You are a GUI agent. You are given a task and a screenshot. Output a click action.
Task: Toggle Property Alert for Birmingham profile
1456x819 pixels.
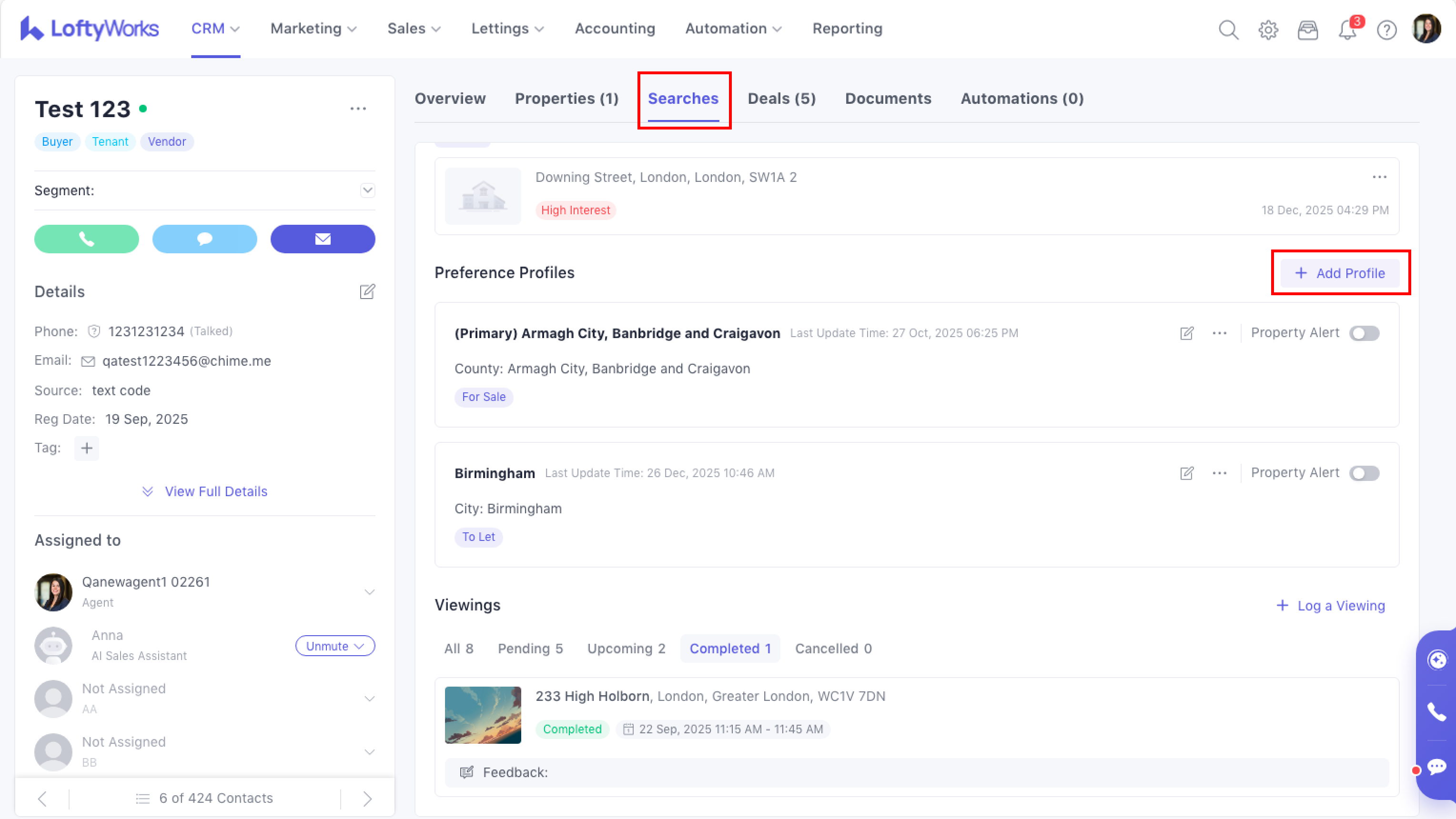(1364, 473)
